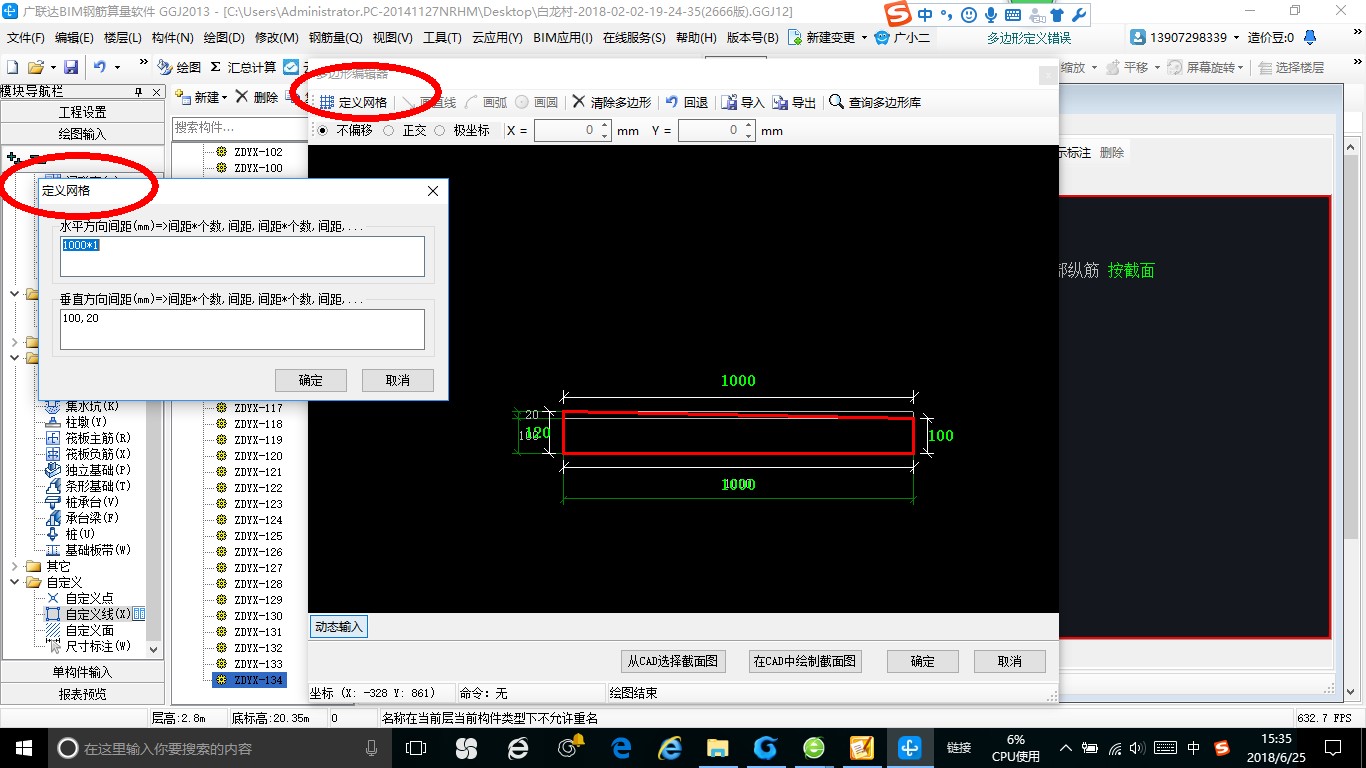
Task: Click 清除多边形 in polygon editor
Action: [x=611, y=102]
